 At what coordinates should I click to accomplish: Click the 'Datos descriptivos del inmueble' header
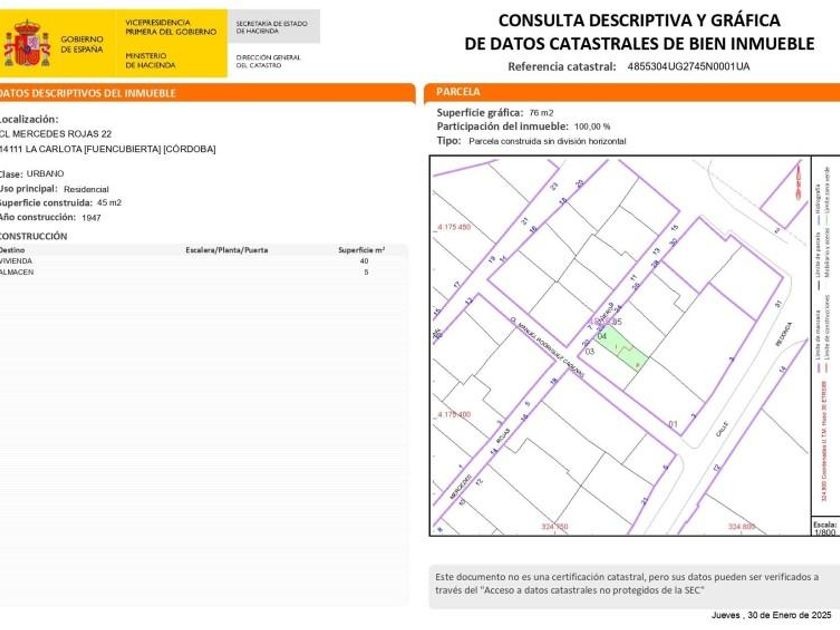[x=88, y=93]
